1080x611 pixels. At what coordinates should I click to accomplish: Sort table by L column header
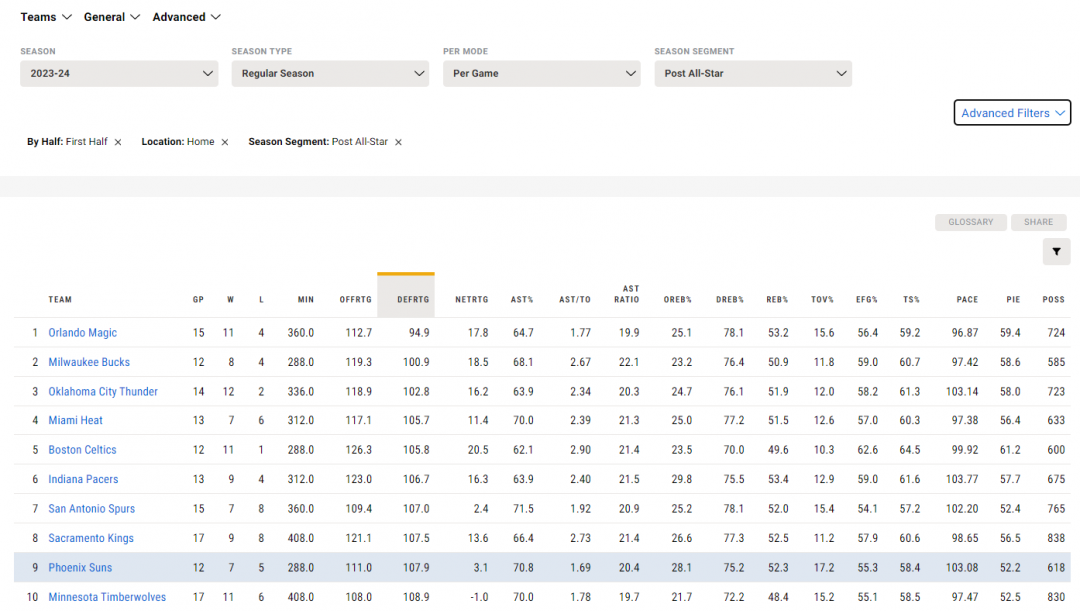click(x=261, y=300)
